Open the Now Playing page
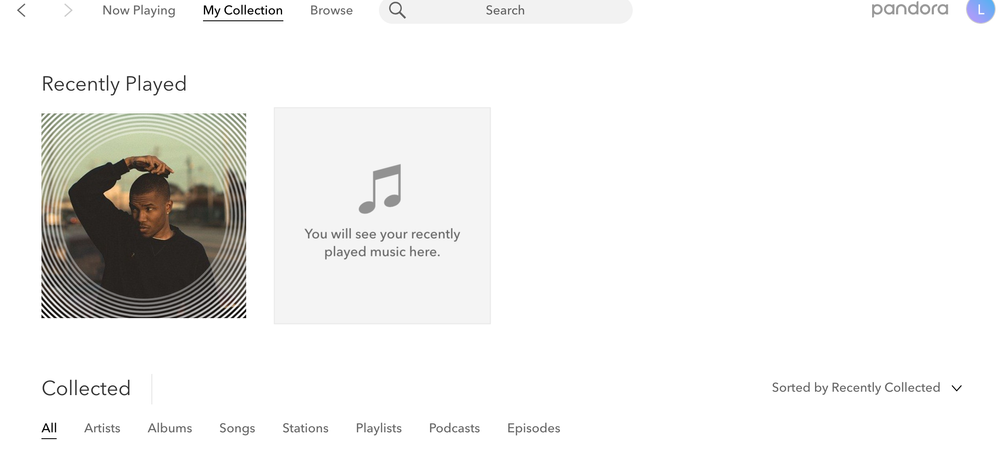This screenshot has width=999, height=451. tap(138, 11)
